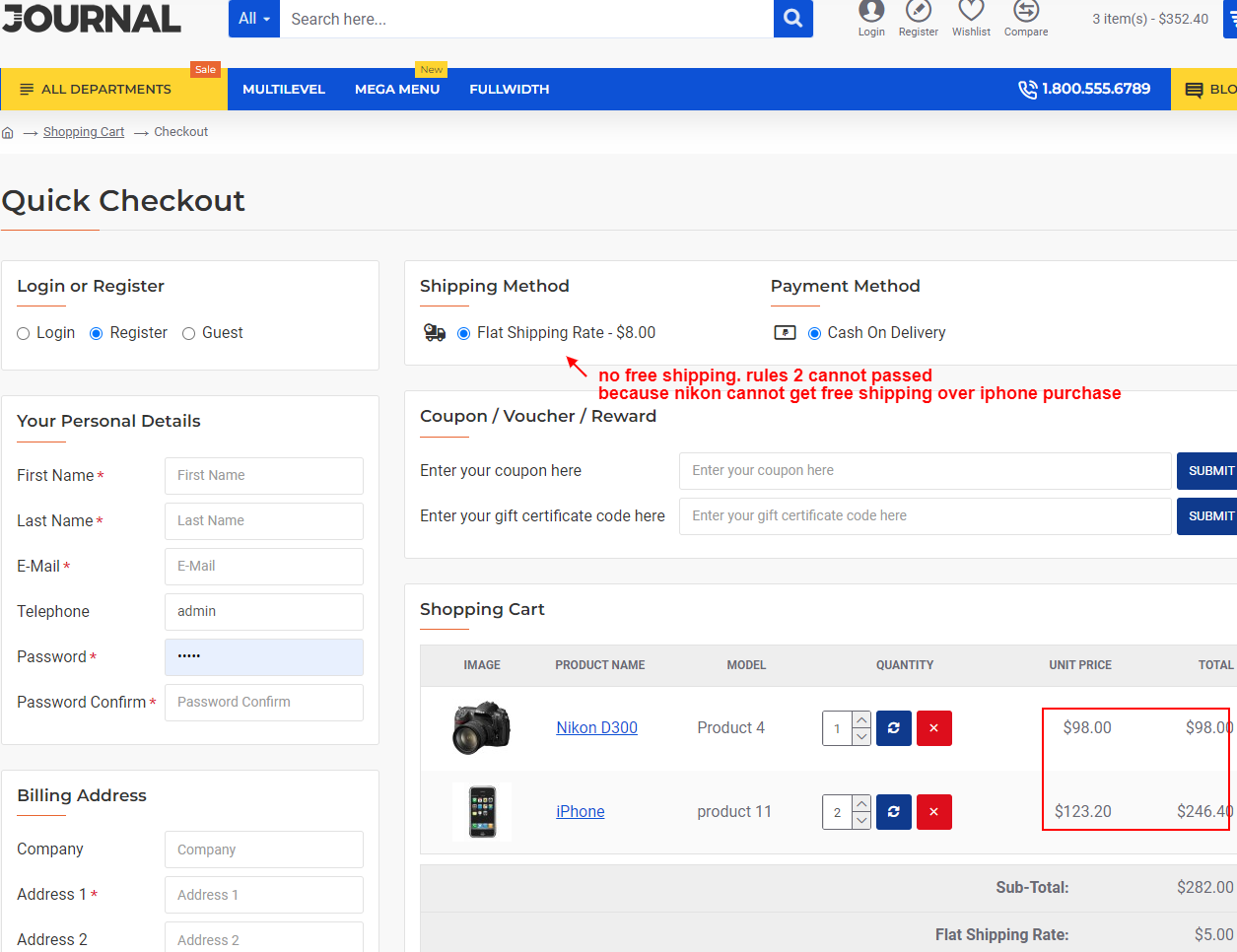Viewport: 1237px width, 952px height.
Task: Focus the Last Name field
Action: (264, 521)
